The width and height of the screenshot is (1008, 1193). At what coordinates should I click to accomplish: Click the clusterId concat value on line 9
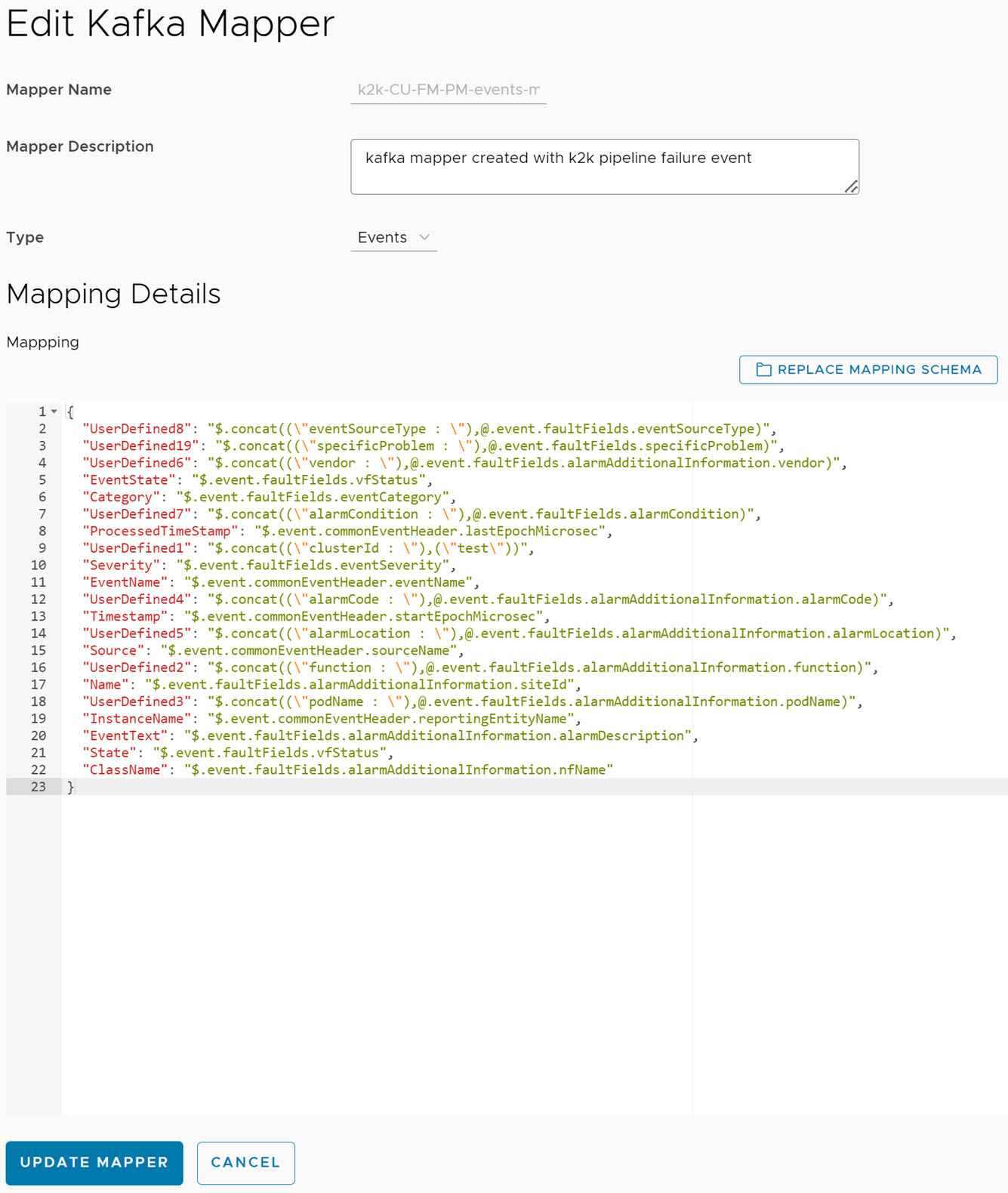click(367, 548)
